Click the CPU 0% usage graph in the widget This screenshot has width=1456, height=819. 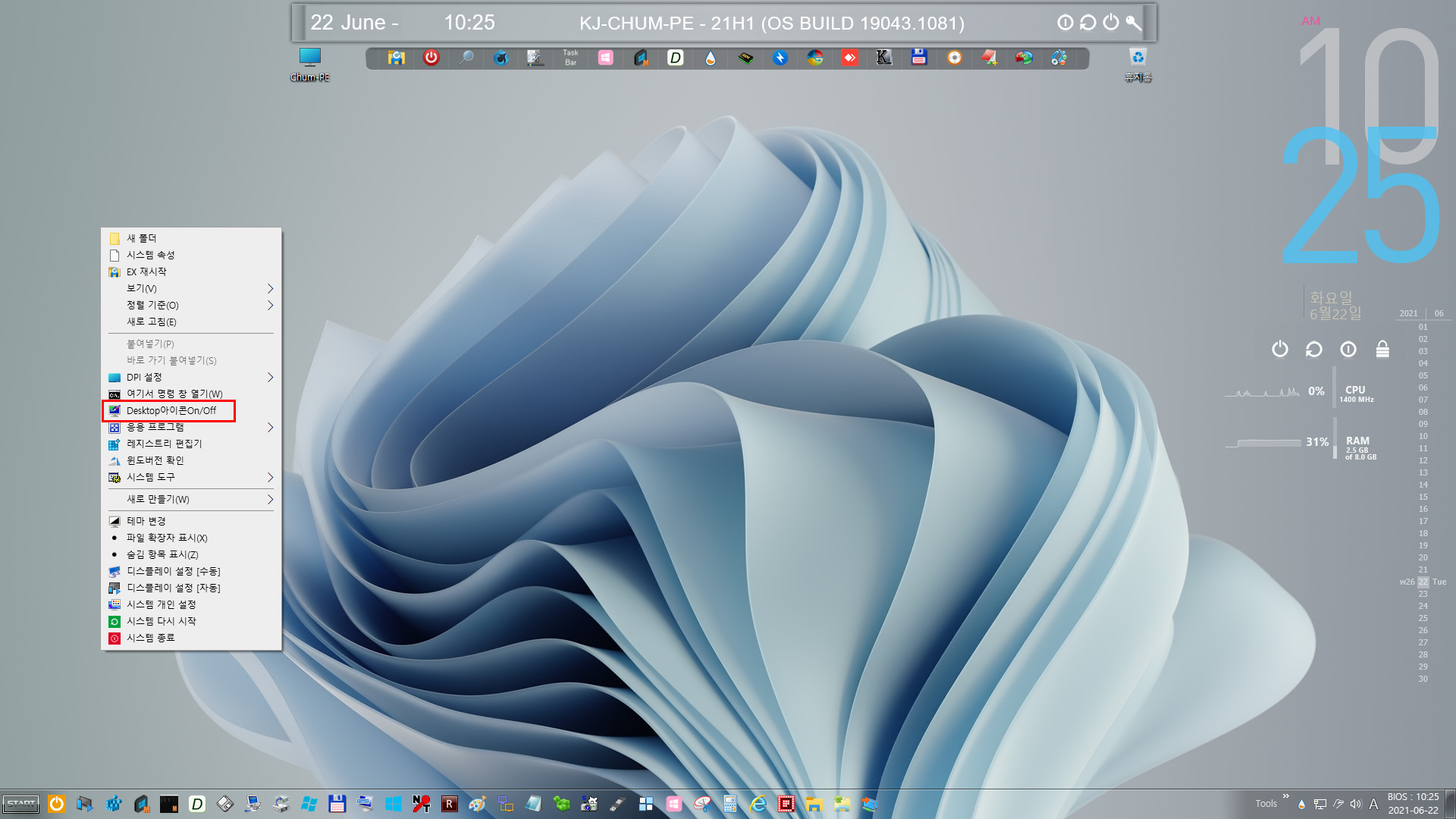1262,392
